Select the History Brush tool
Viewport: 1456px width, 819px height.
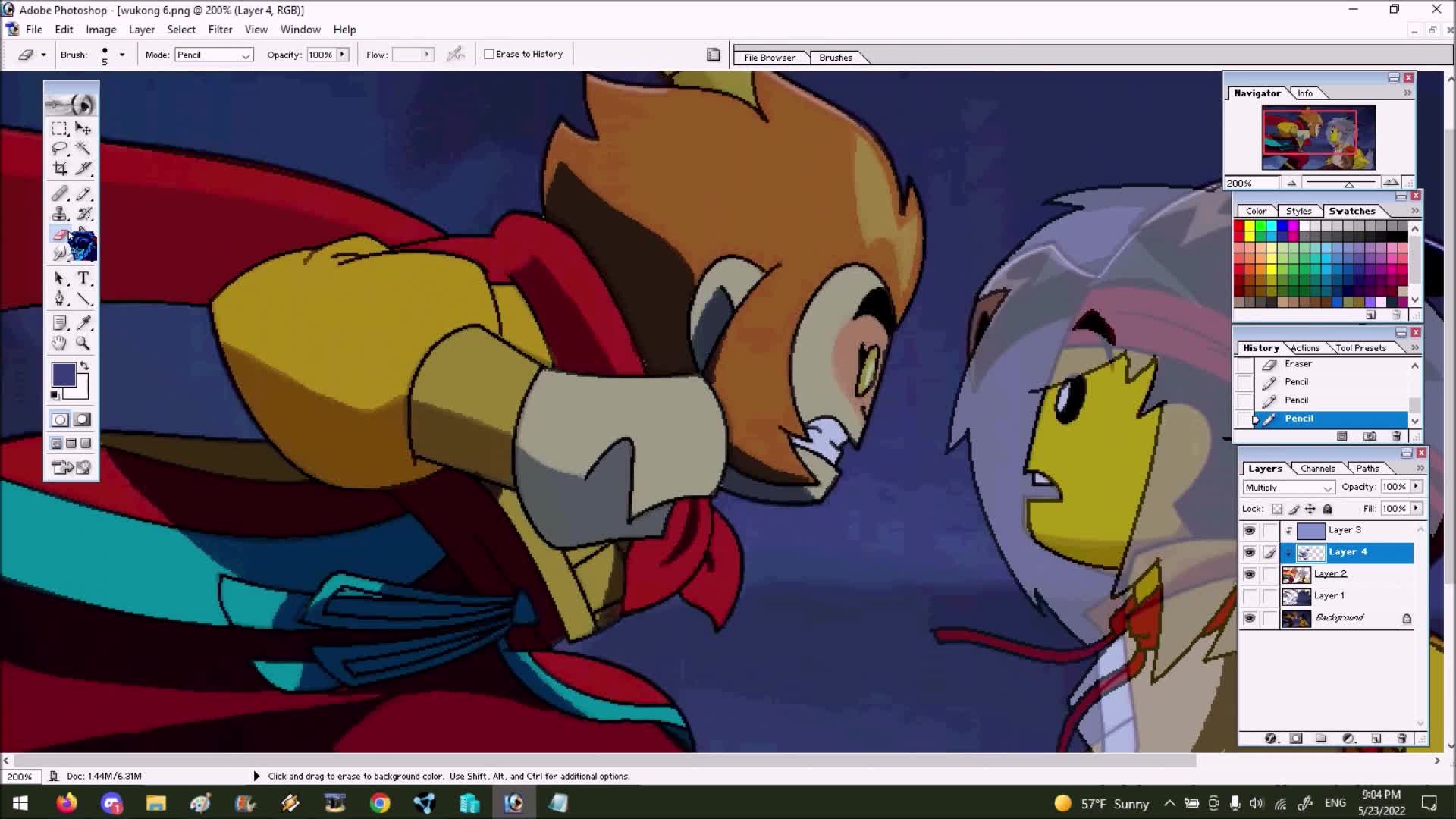[83, 214]
